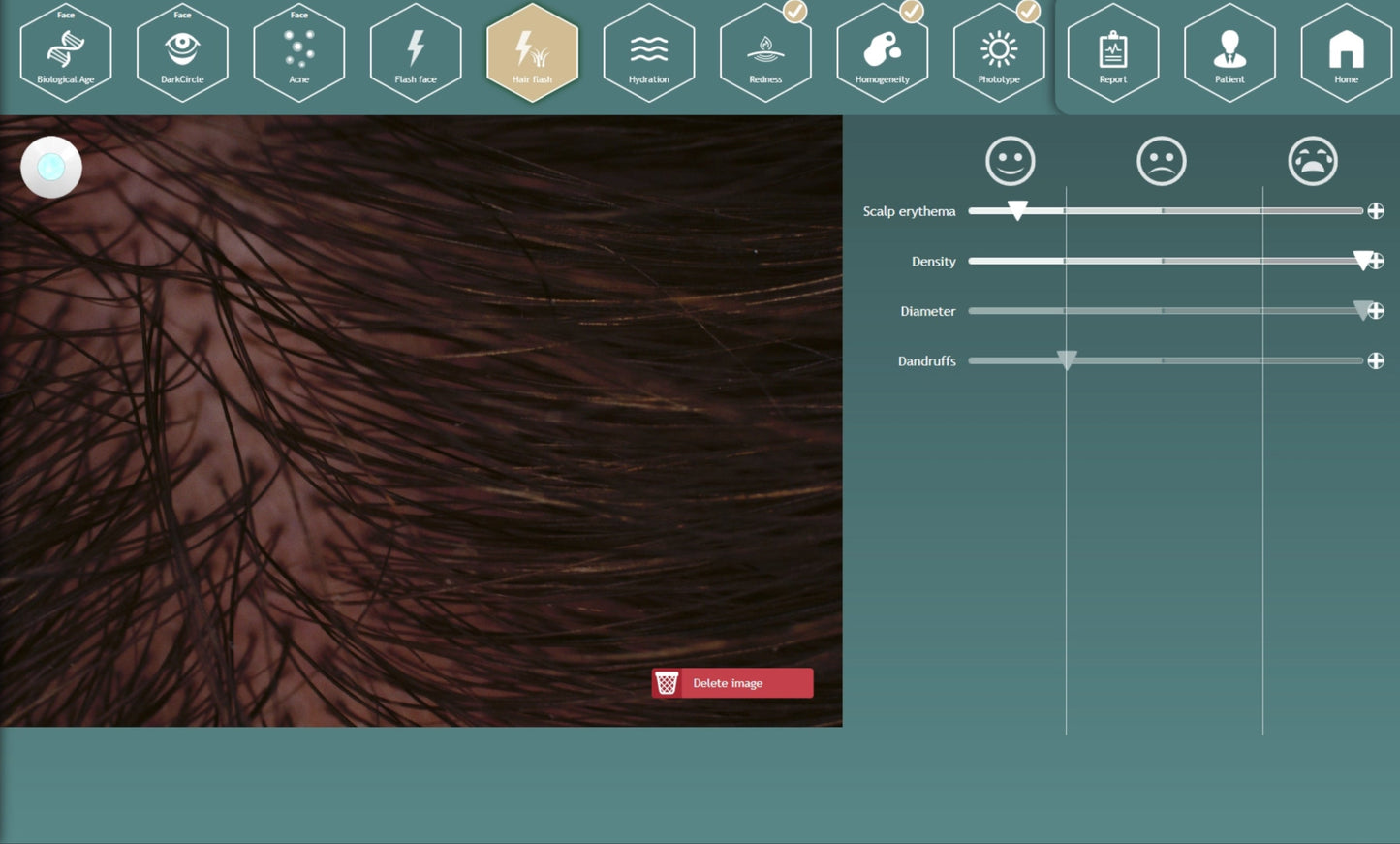Open the Acne analysis module

(x=298, y=53)
